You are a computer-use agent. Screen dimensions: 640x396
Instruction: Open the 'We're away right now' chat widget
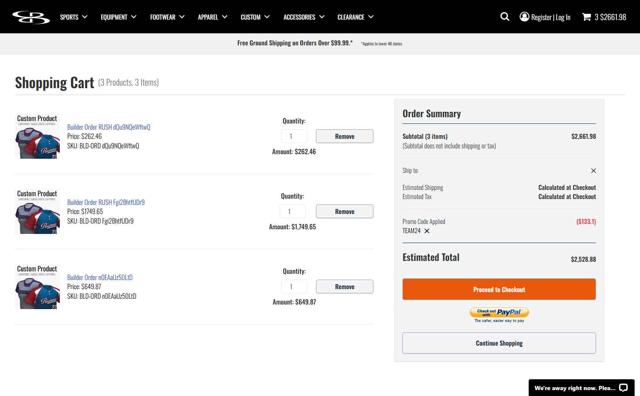click(581, 388)
